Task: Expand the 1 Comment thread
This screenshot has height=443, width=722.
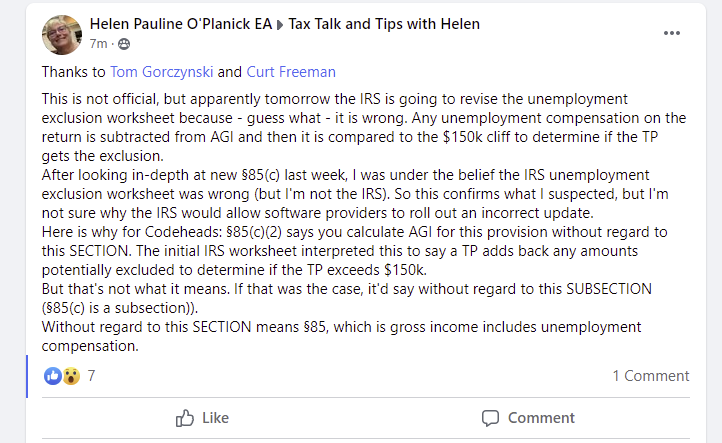Action: coord(650,376)
